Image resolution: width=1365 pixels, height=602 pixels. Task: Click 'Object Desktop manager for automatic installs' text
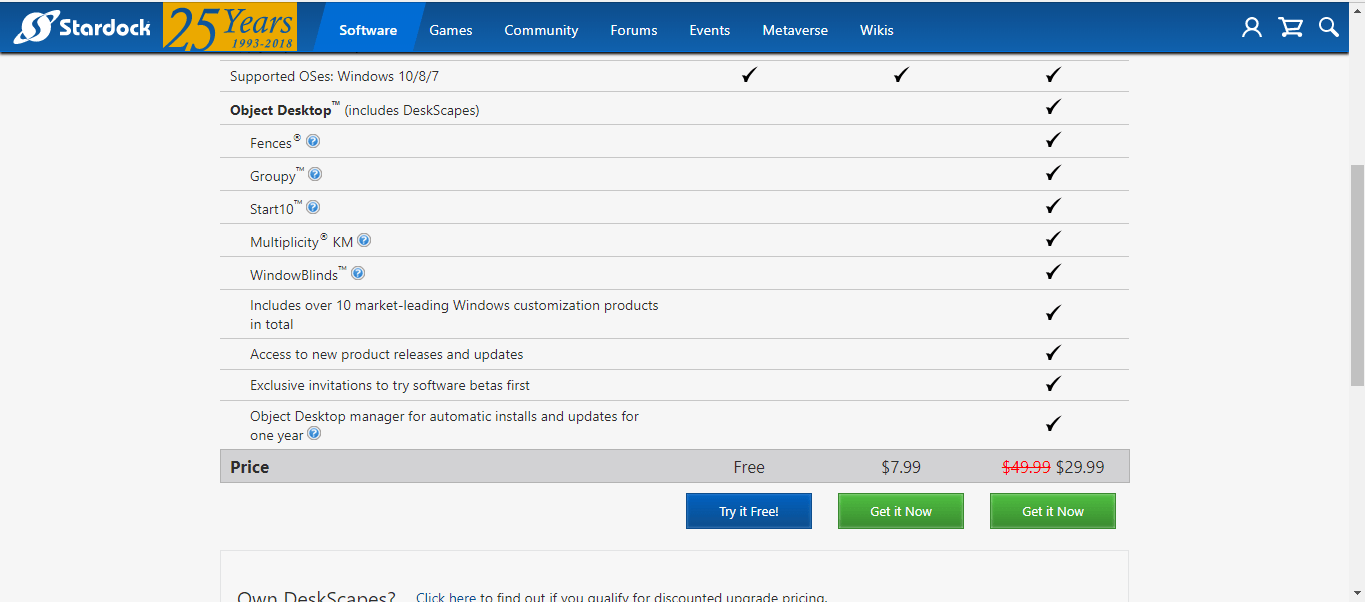(444, 425)
